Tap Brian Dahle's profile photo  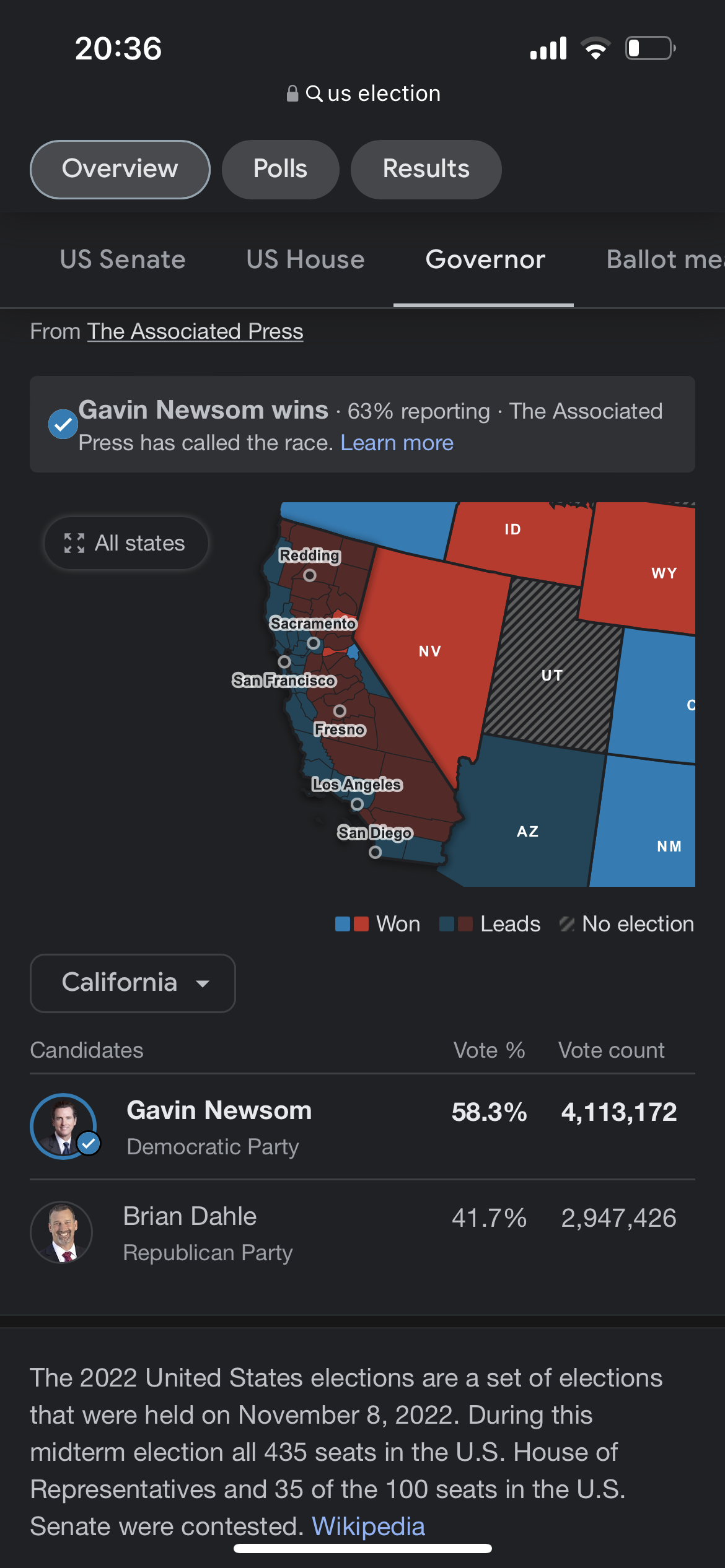pos(61,1232)
